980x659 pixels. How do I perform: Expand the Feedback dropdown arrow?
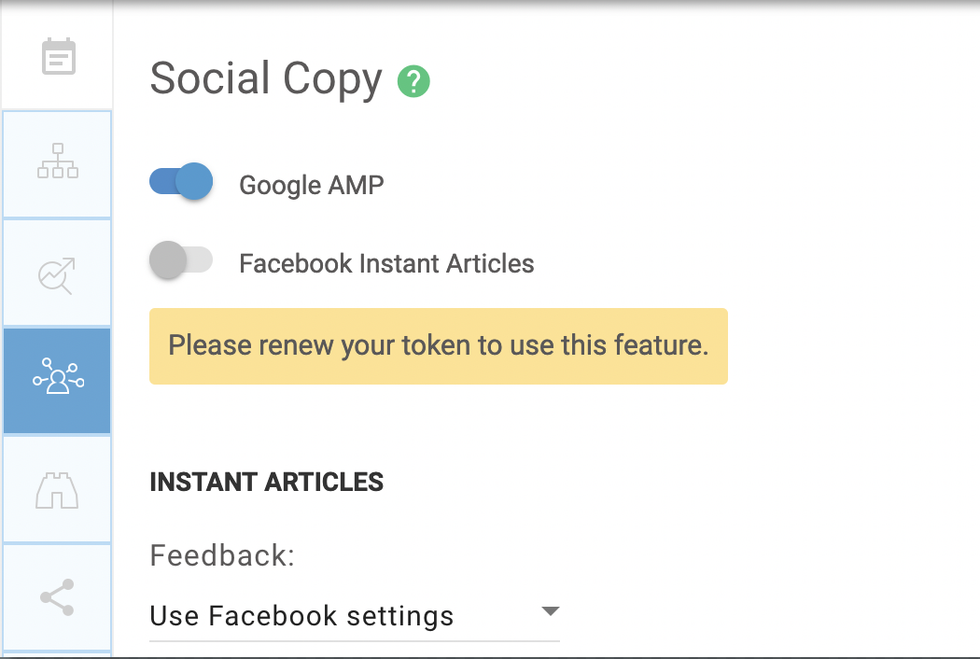[549, 611]
